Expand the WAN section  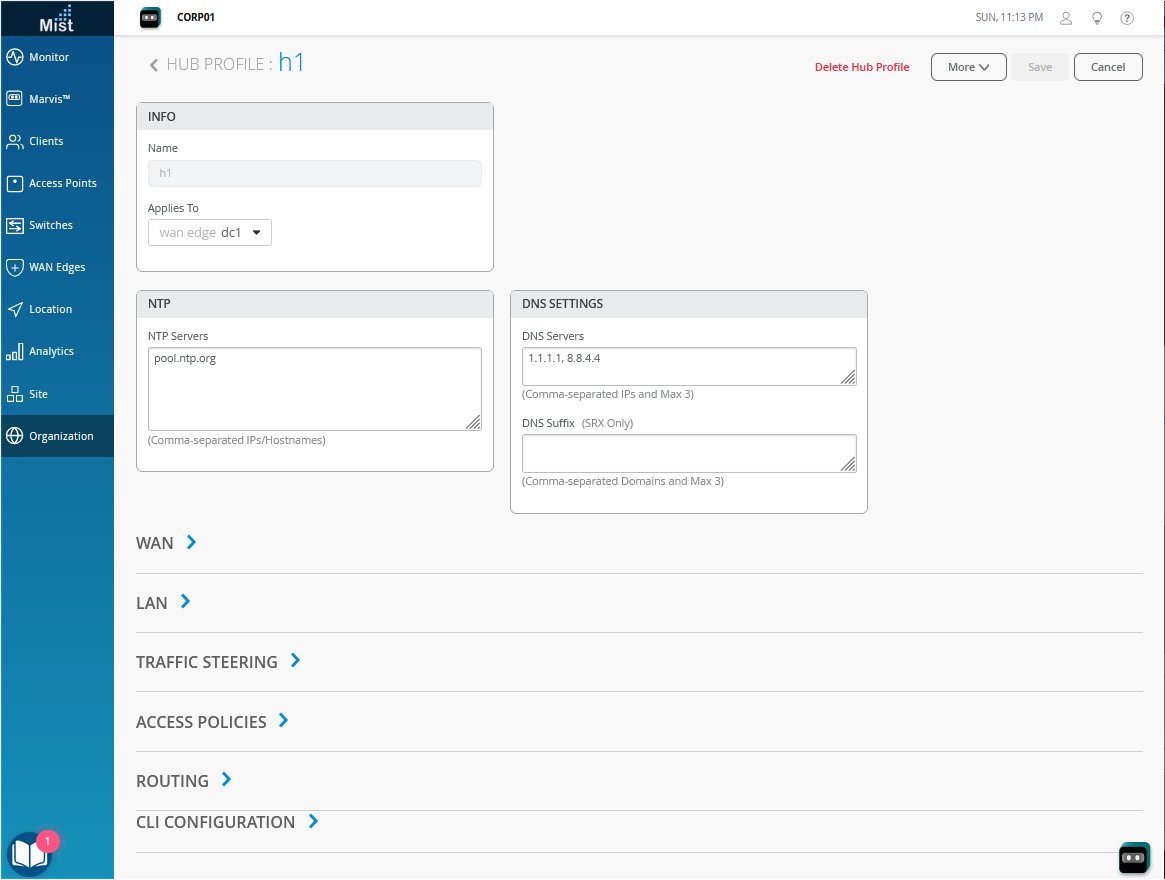[x=191, y=543]
